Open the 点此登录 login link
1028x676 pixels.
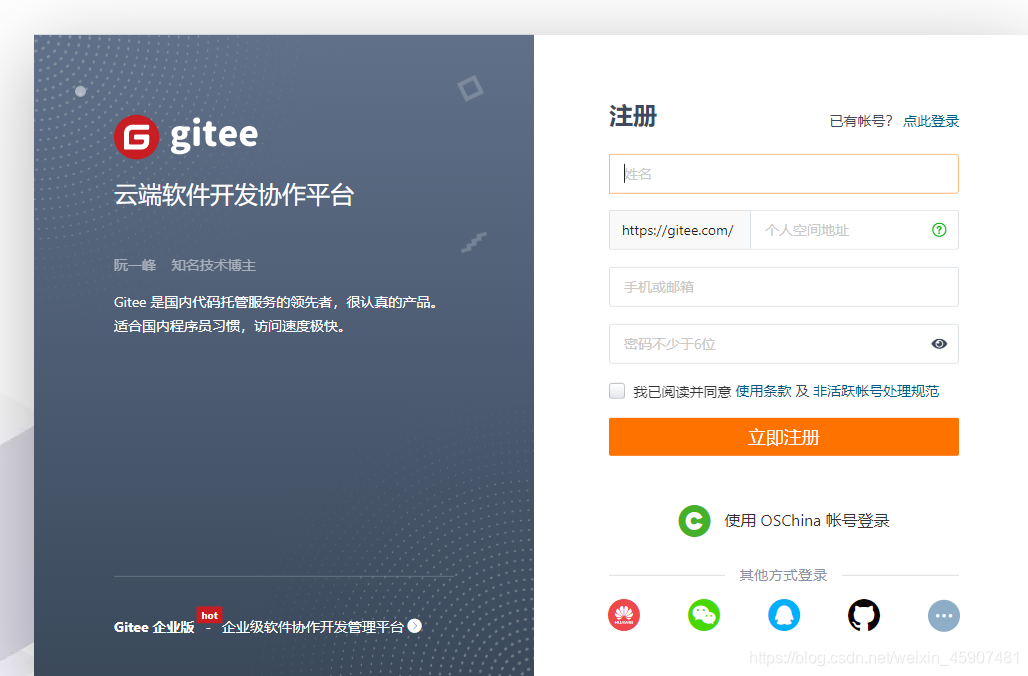930,120
